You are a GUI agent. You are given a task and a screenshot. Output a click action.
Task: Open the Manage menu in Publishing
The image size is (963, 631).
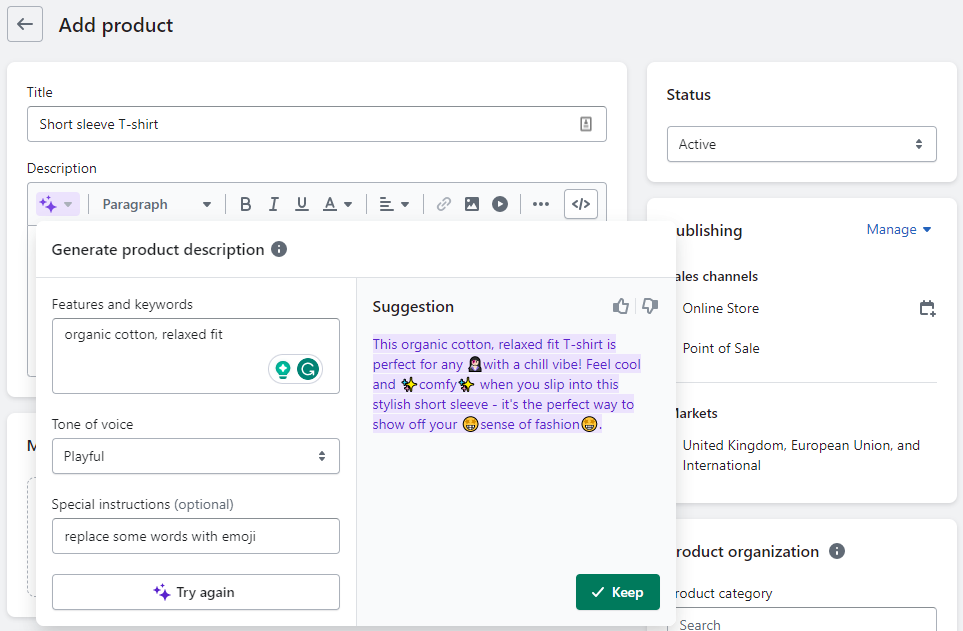click(x=897, y=229)
